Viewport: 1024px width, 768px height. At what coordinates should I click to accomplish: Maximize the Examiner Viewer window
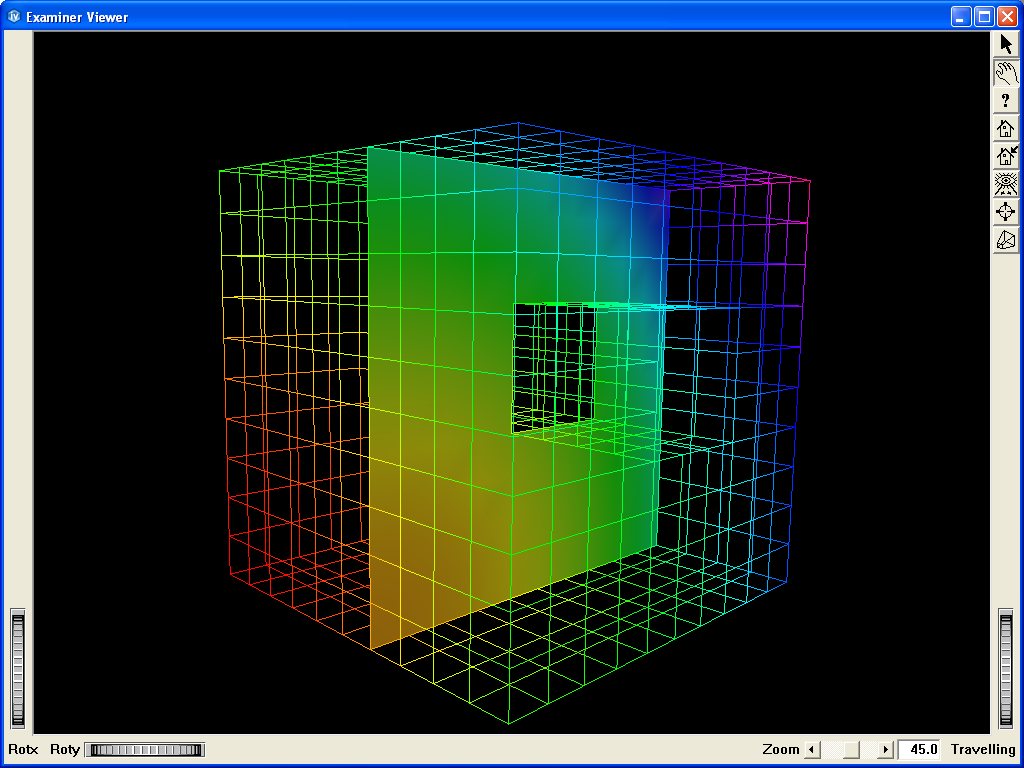[983, 17]
